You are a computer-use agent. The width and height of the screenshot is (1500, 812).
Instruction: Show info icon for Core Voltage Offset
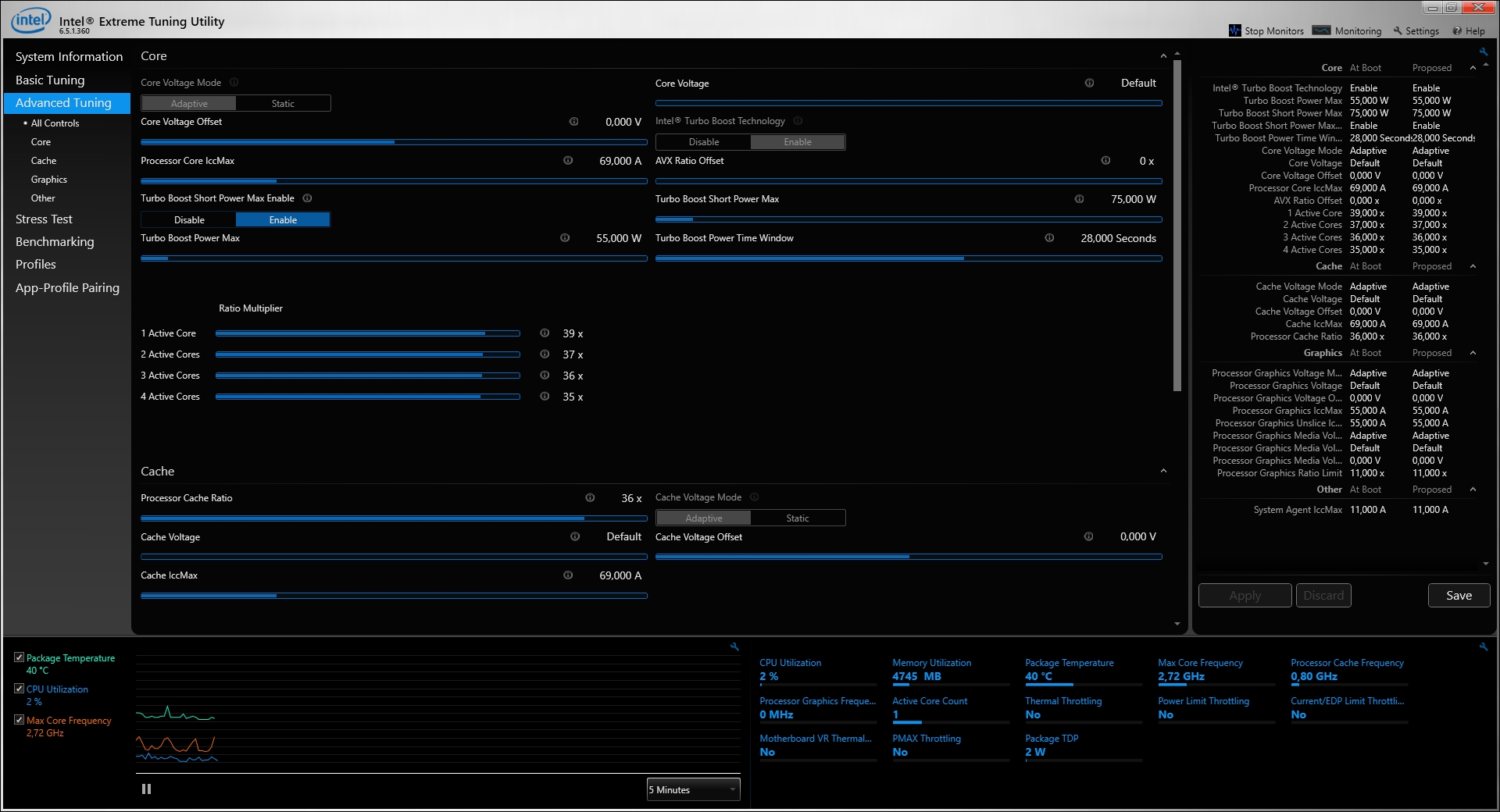(x=573, y=122)
